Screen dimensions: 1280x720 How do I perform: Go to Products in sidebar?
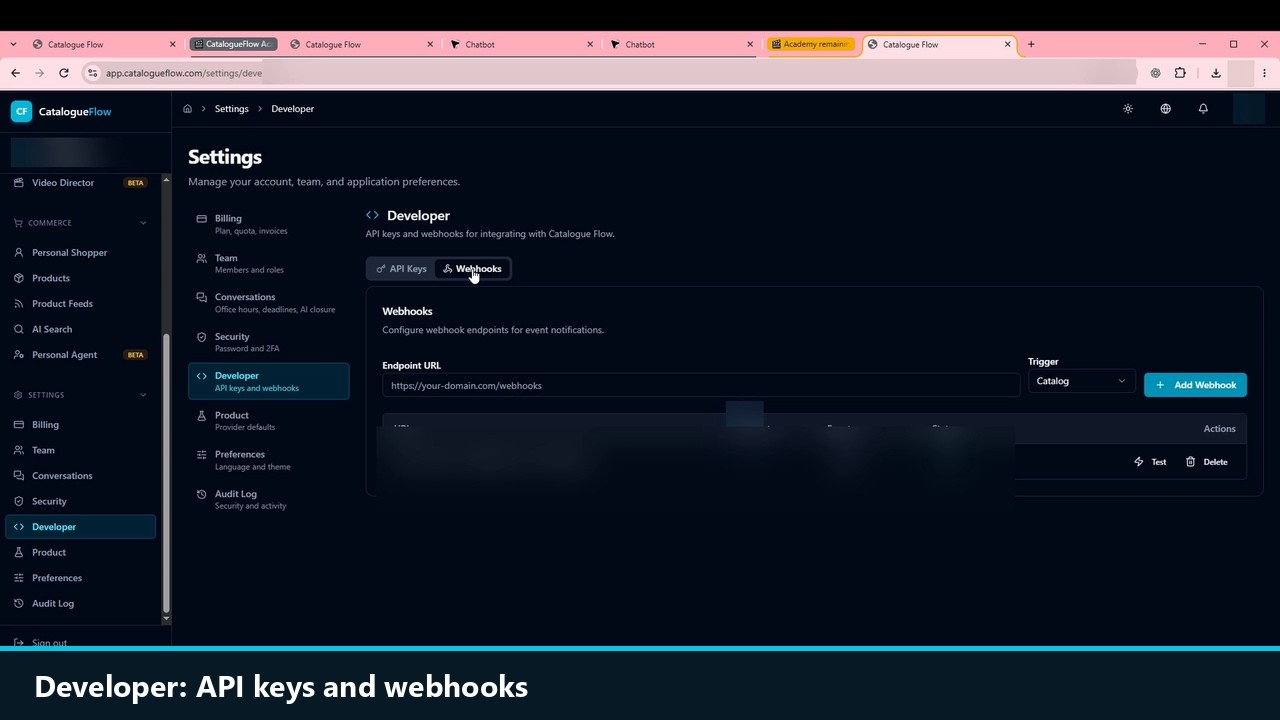tap(80, 278)
